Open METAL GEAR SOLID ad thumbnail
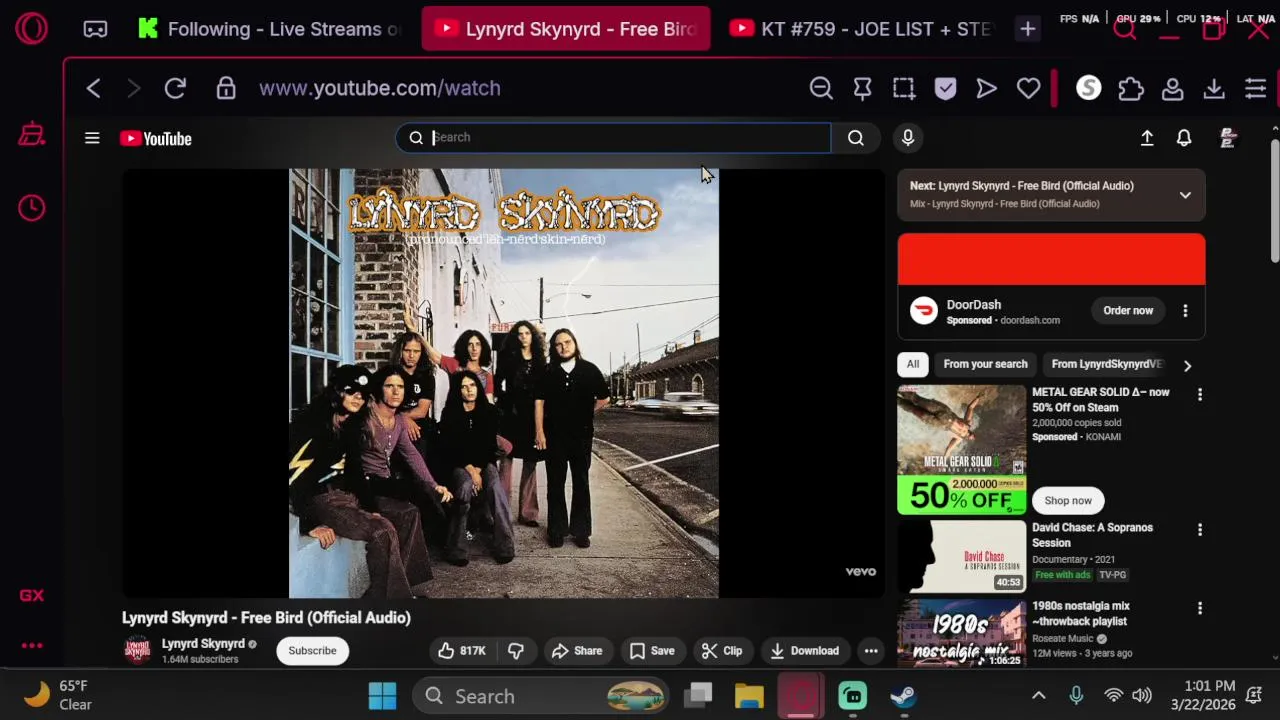1280x720 pixels. 962,450
